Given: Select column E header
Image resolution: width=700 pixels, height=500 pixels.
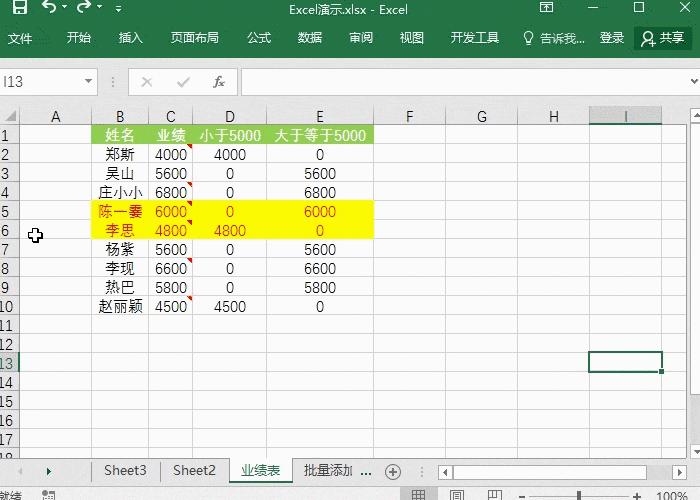Looking at the screenshot, I should tap(320, 117).
